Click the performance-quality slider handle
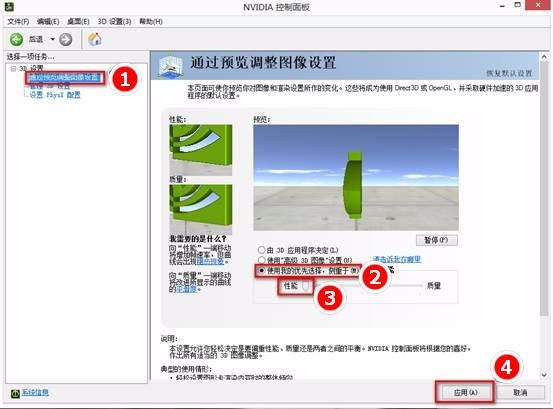The height and width of the screenshot is (409, 553). (307, 286)
